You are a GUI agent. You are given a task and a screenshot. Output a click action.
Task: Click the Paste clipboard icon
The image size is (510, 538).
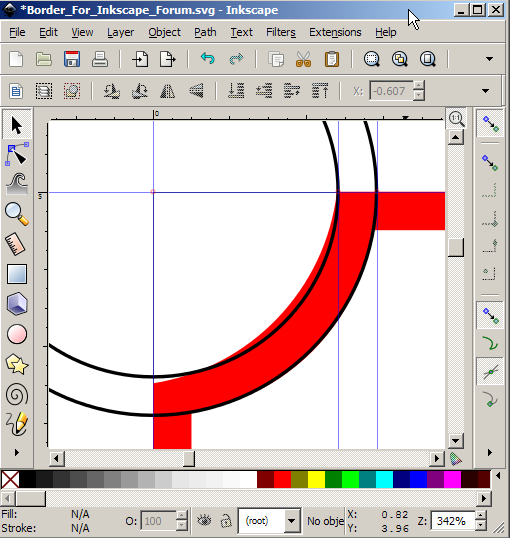point(332,59)
